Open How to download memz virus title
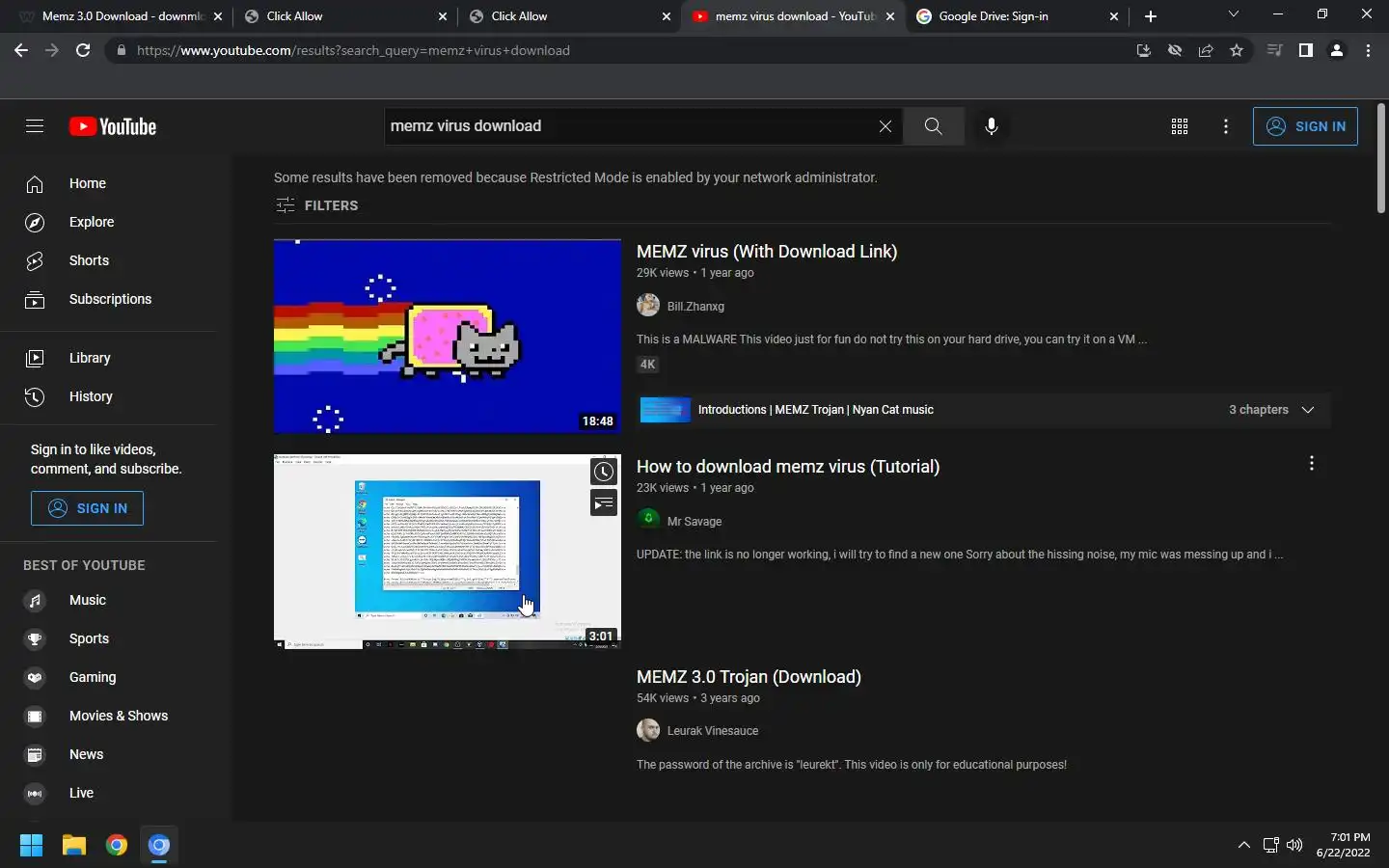The image size is (1389, 868). pyautogui.click(x=788, y=467)
